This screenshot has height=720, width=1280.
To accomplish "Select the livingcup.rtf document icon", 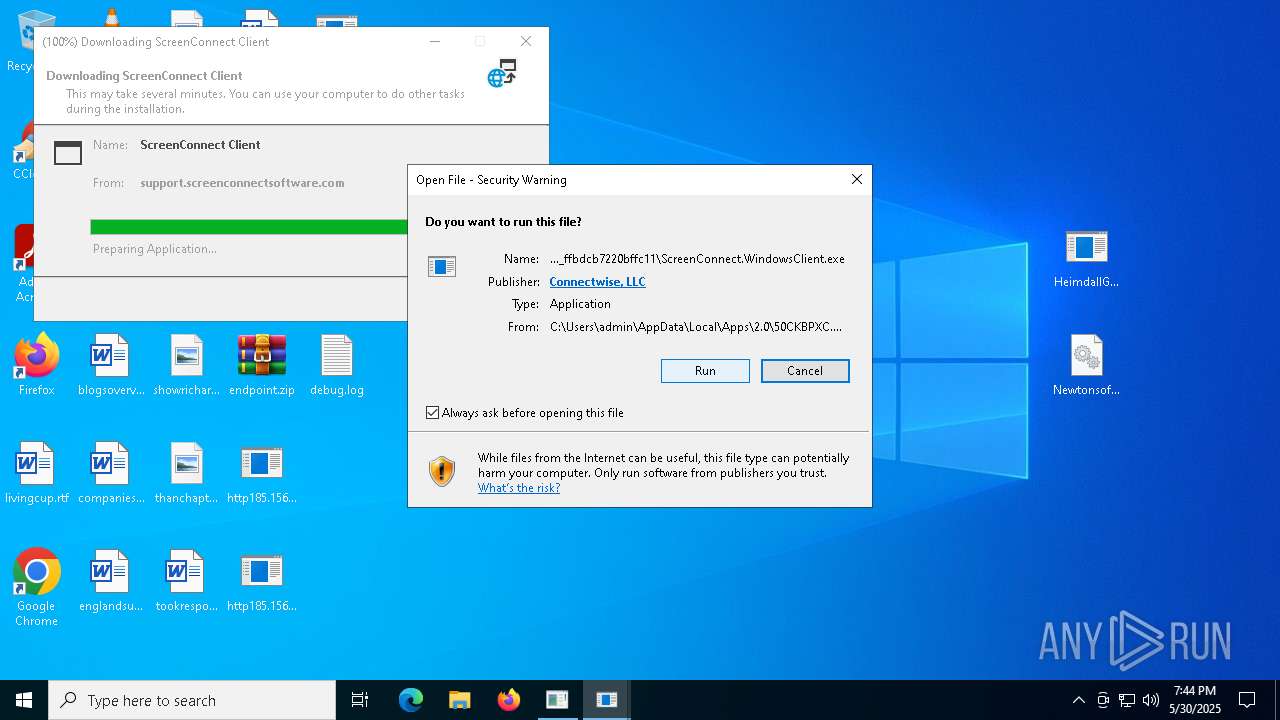I will (x=37, y=473).
